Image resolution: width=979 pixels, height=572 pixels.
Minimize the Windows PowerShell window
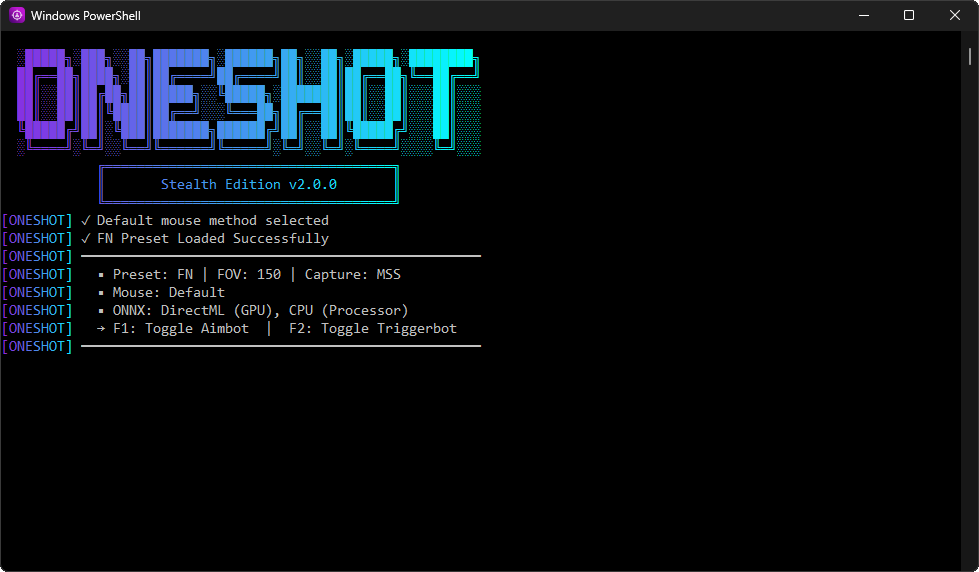coord(862,15)
